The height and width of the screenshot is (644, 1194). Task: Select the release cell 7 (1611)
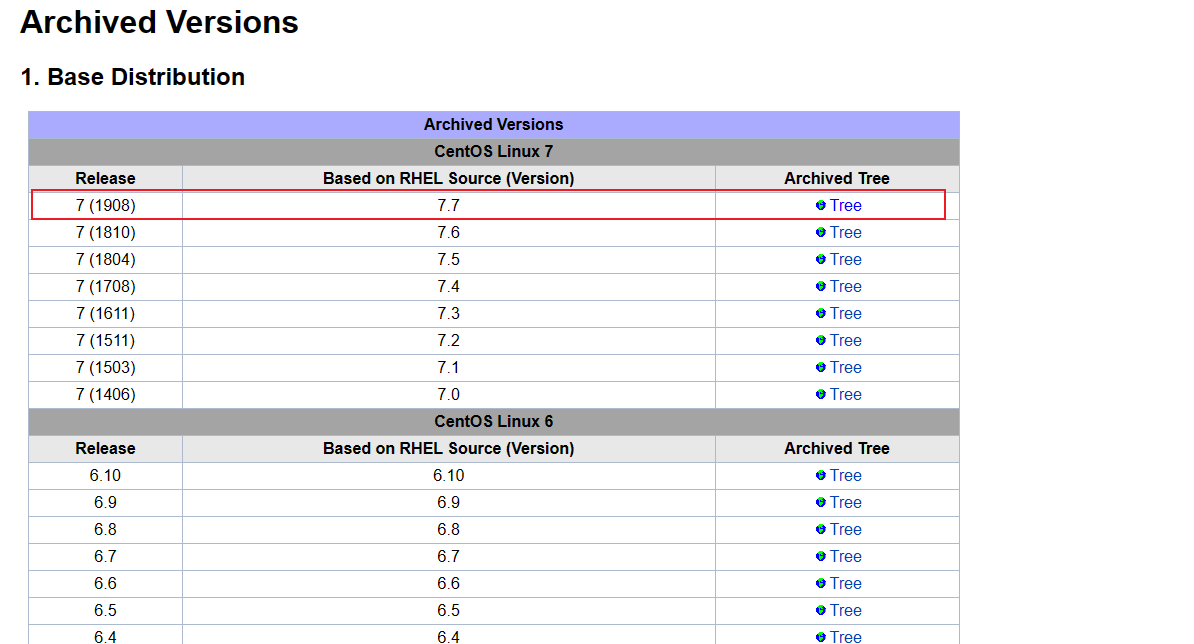tap(105, 314)
